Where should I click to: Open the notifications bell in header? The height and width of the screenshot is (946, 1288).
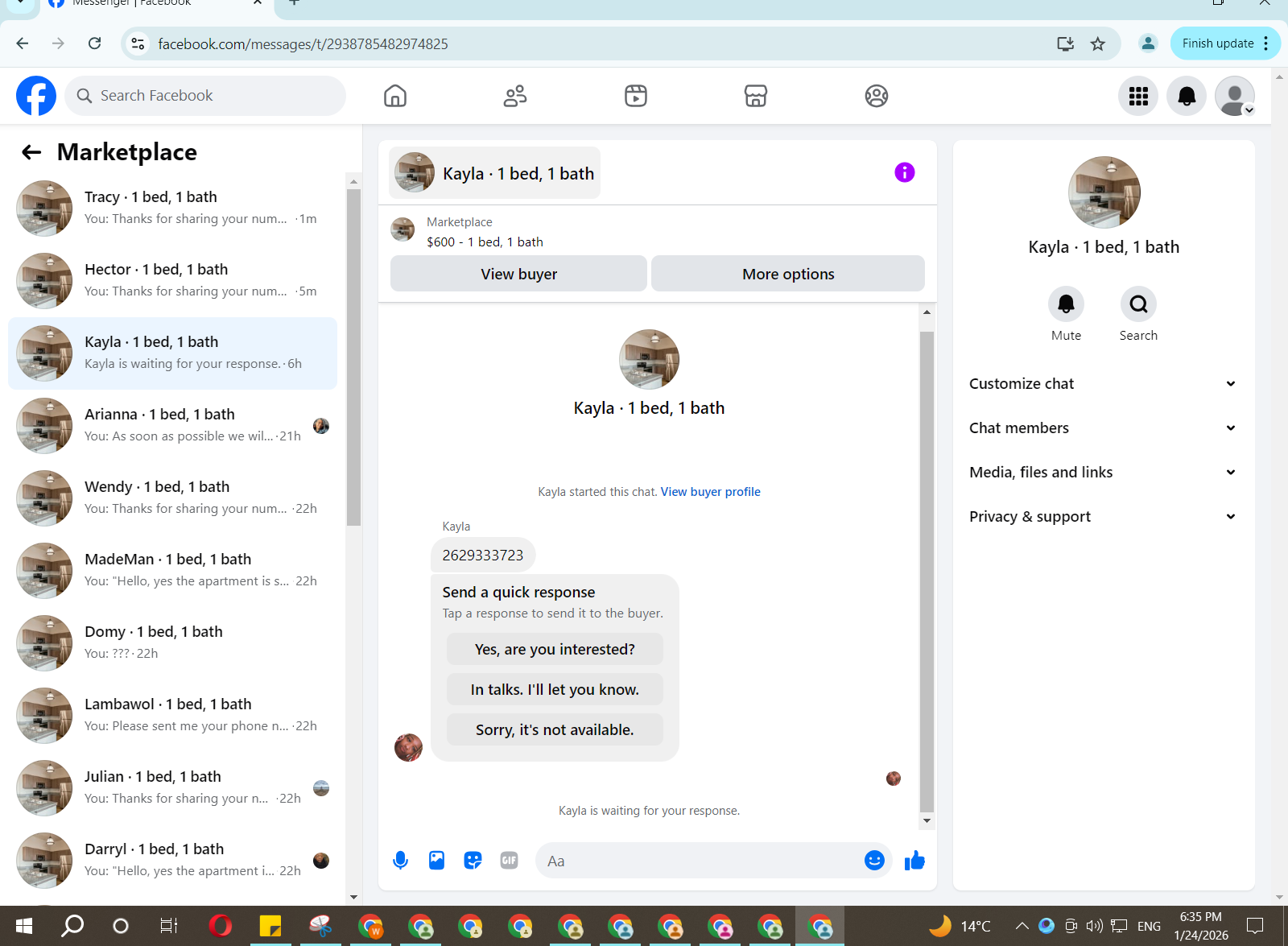click(x=1187, y=96)
